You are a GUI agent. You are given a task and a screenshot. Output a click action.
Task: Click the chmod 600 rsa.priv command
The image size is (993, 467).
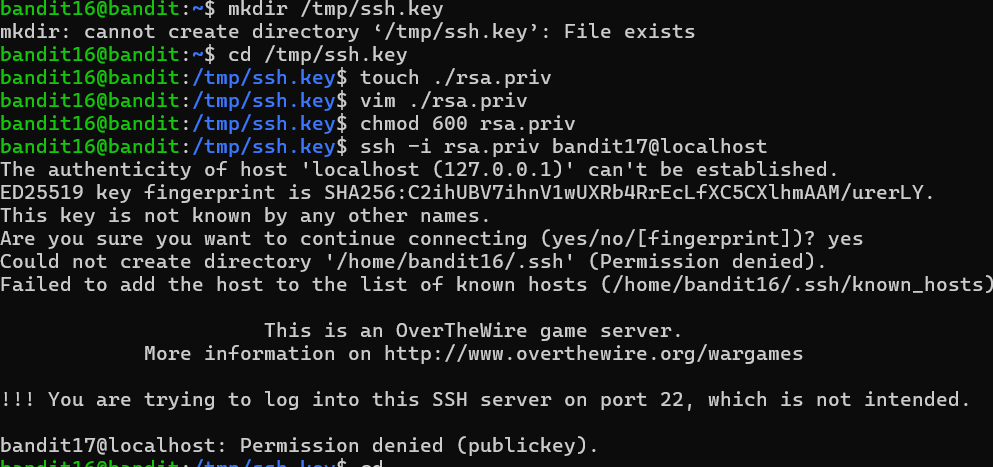click(x=467, y=124)
